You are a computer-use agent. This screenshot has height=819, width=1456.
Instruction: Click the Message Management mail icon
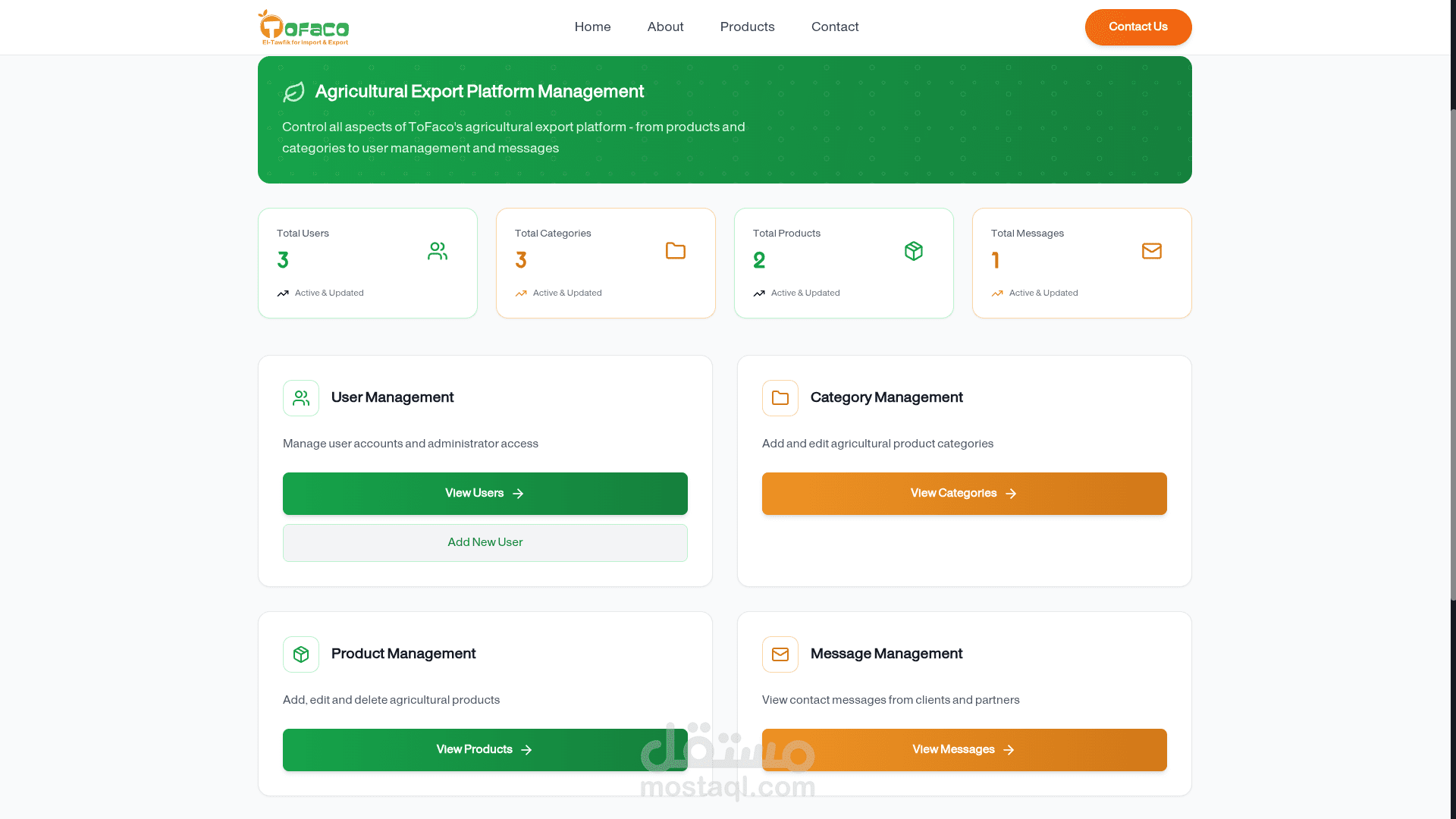tap(780, 654)
